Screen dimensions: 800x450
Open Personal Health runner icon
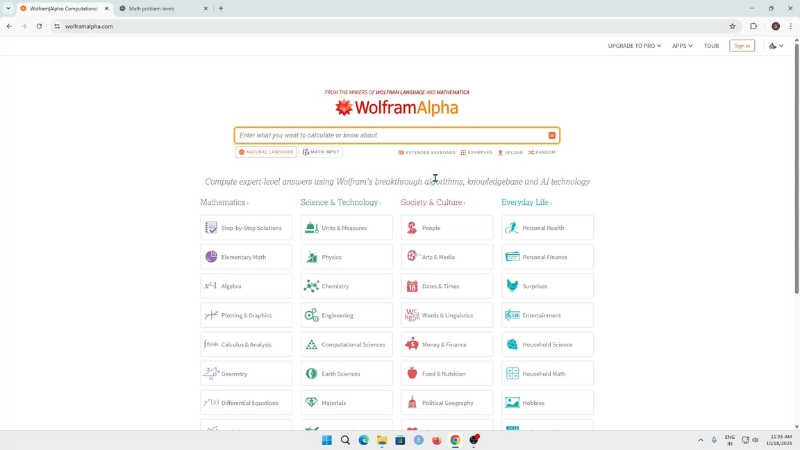click(x=512, y=228)
